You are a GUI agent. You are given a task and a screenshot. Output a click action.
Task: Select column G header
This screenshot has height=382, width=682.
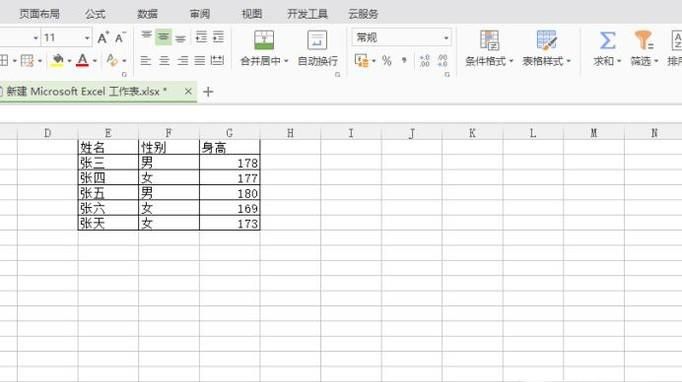(x=230, y=133)
